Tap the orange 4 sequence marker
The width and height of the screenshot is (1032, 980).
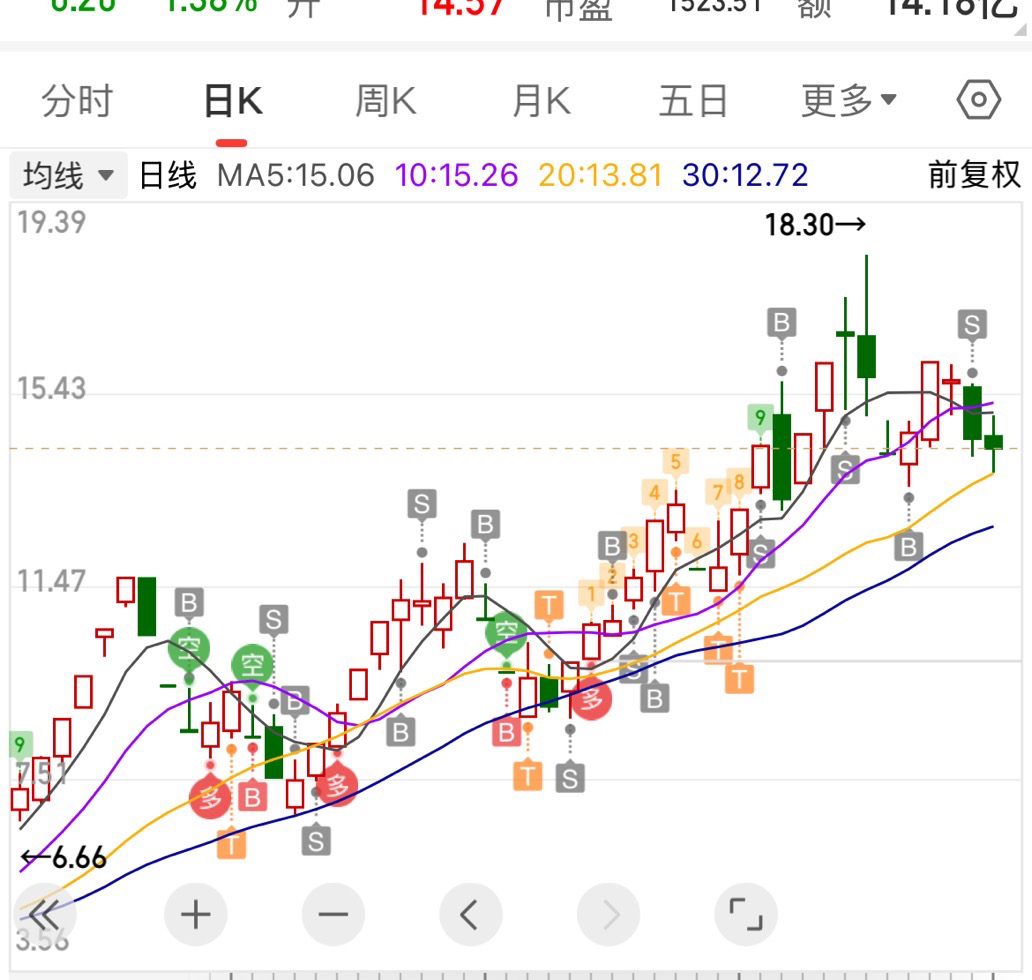654,492
